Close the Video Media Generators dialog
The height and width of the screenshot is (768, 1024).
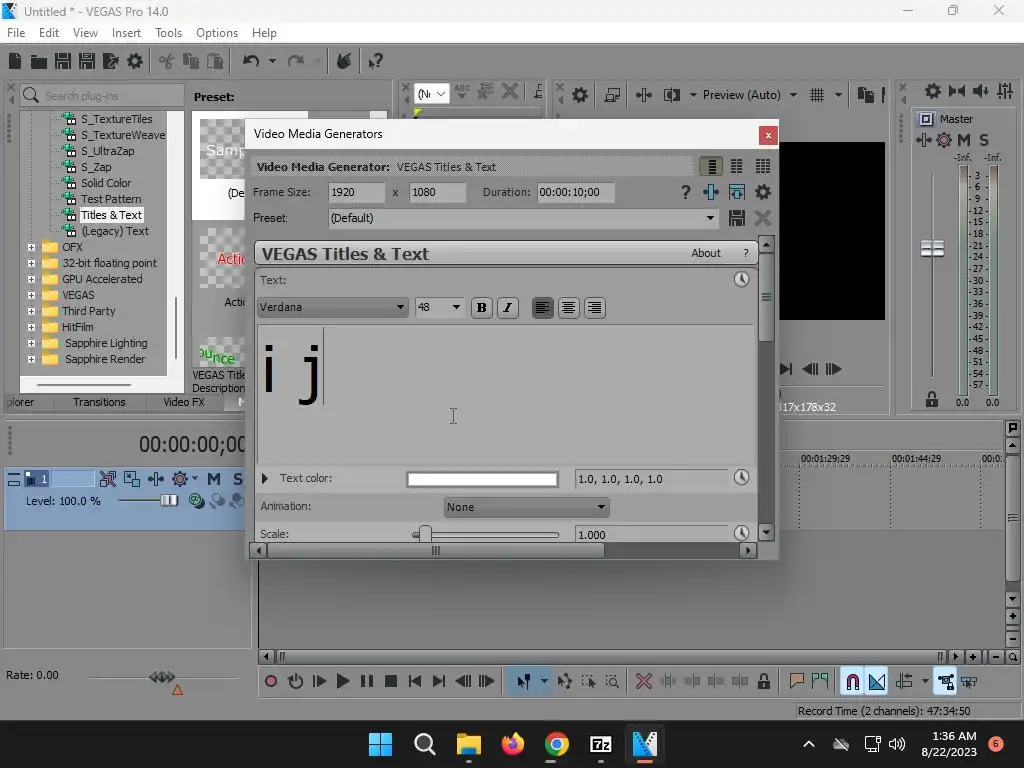768,135
